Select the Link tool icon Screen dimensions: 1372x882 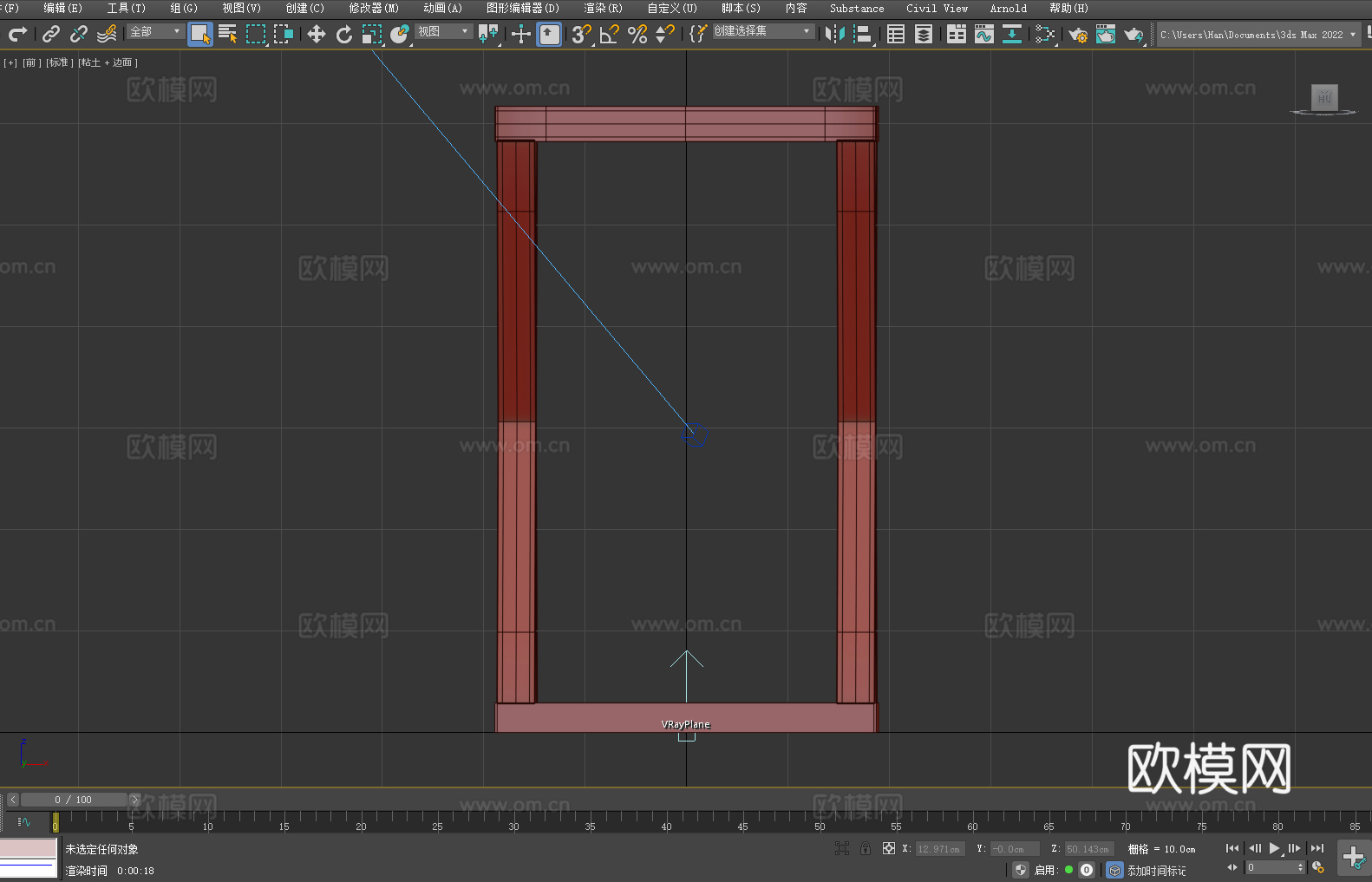[x=51, y=34]
